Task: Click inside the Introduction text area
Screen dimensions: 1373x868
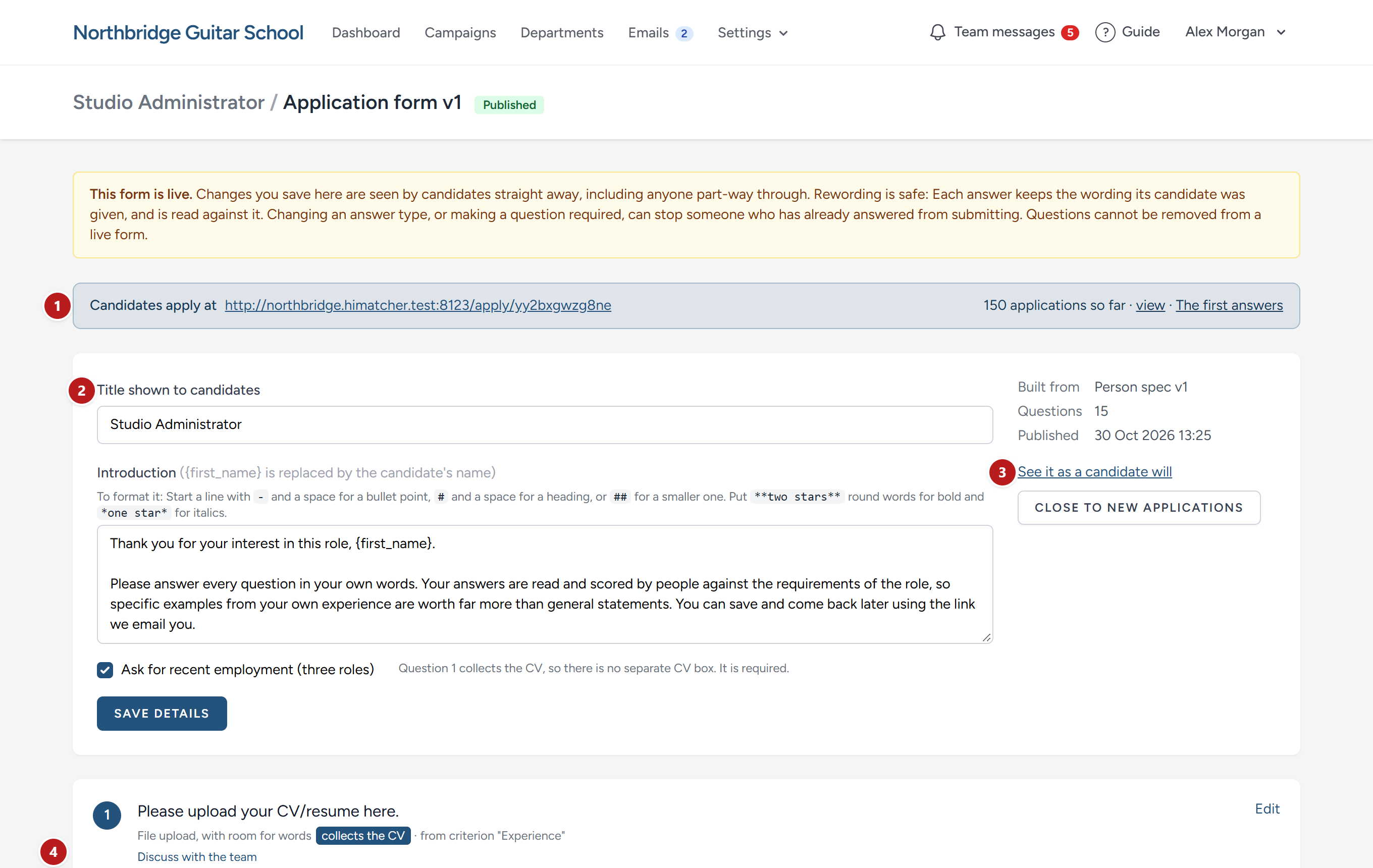Action: click(545, 584)
